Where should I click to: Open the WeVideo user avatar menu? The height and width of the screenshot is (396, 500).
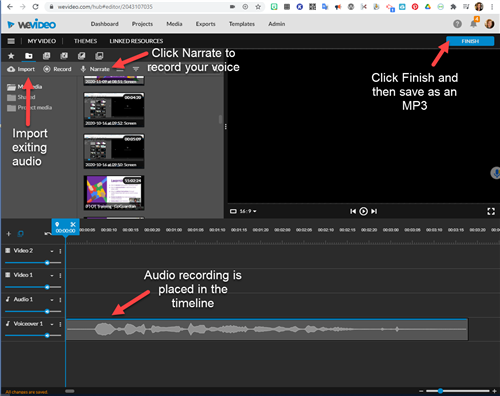pyautogui.click(x=489, y=24)
